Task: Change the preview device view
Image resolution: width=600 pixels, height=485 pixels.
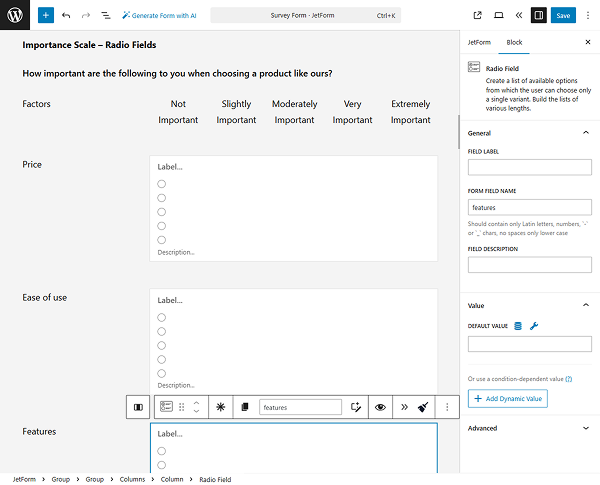Action: pyautogui.click(x=498, y=15)
